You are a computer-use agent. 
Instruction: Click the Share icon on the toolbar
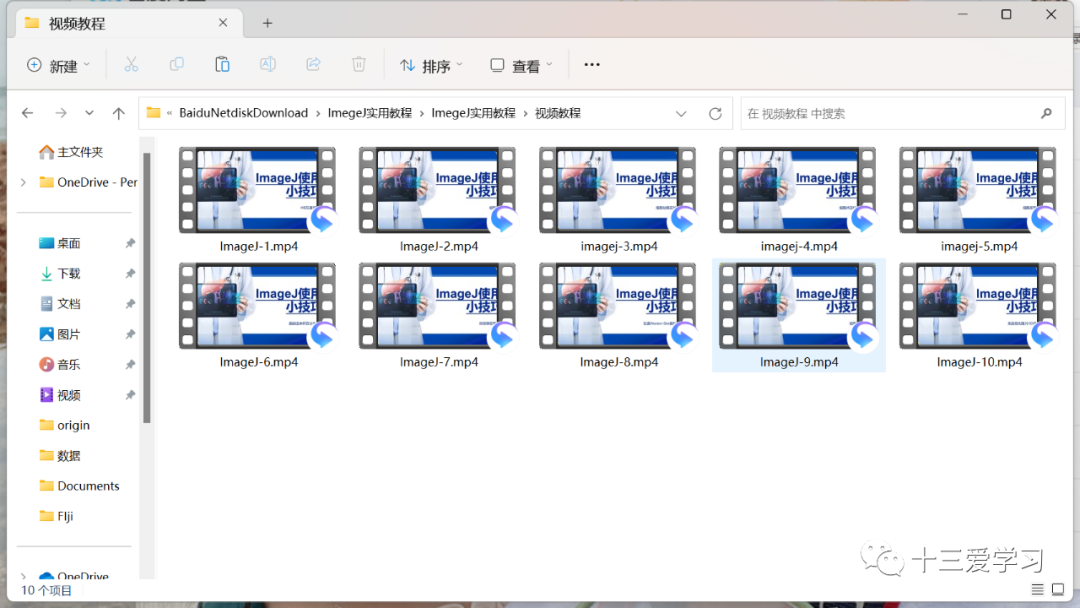[313, 64]
